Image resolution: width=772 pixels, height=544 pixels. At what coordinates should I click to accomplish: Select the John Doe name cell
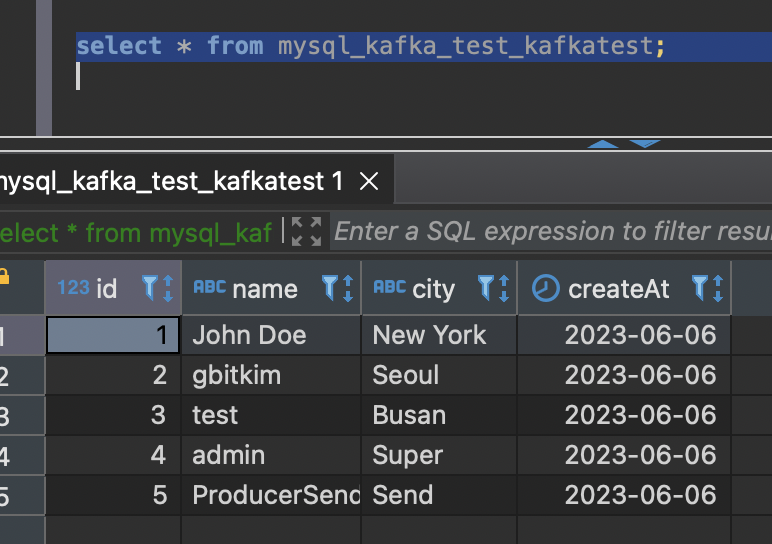[250, 335]
